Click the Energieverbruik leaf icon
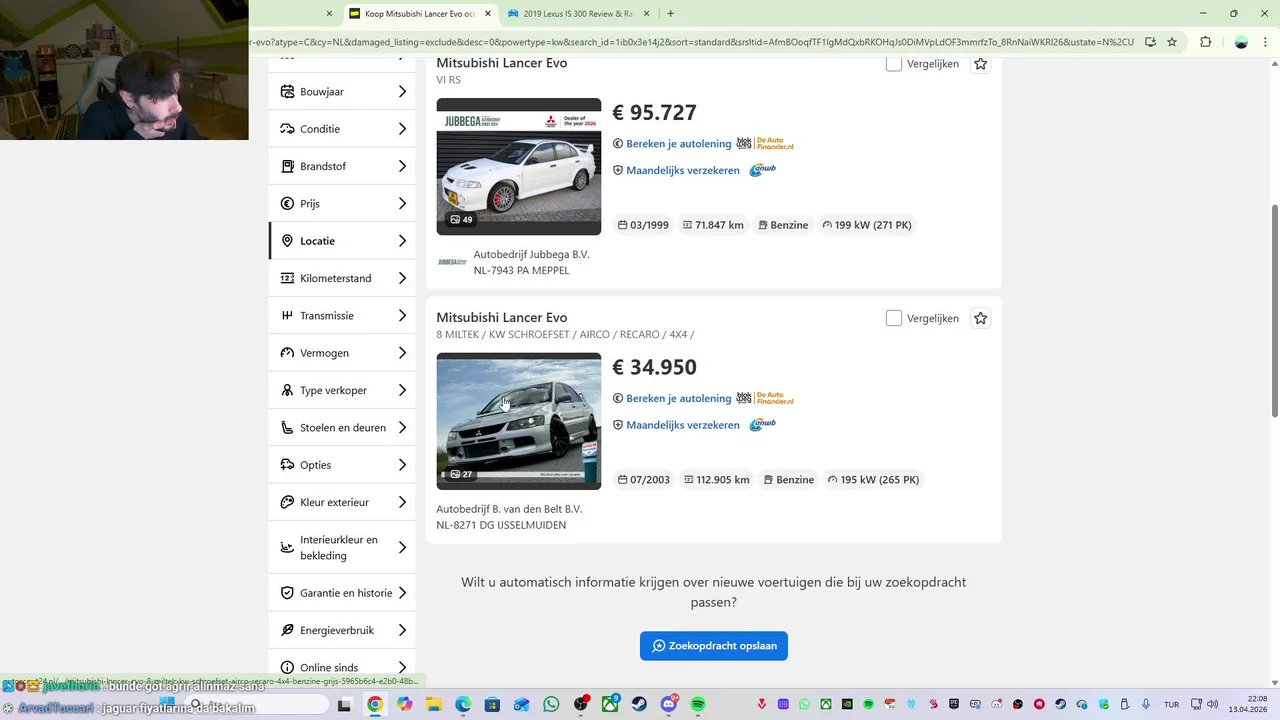Viewport: 1280px width, 720px height. 287,630
